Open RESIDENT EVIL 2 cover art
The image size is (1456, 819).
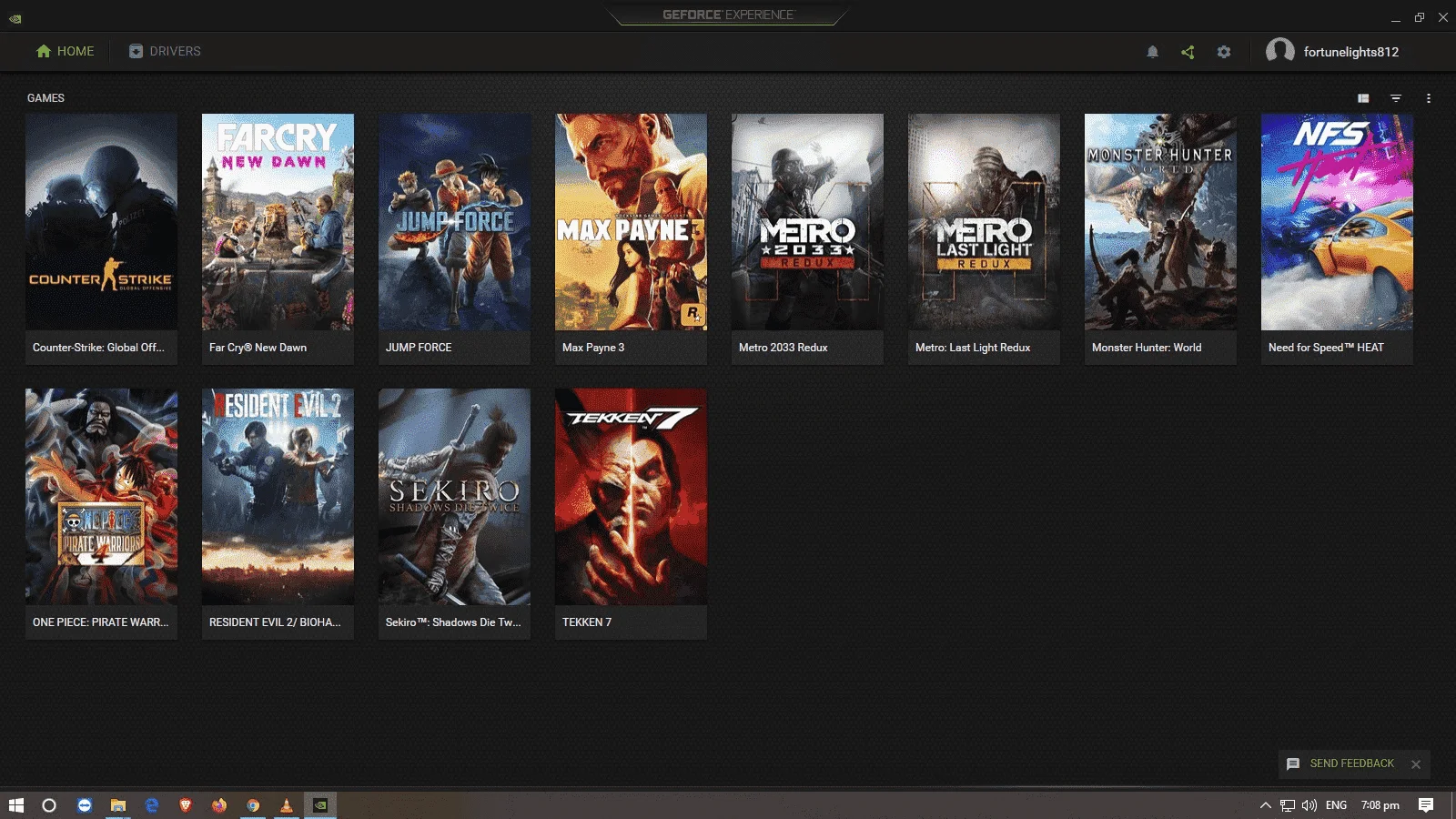pos(278,497)
